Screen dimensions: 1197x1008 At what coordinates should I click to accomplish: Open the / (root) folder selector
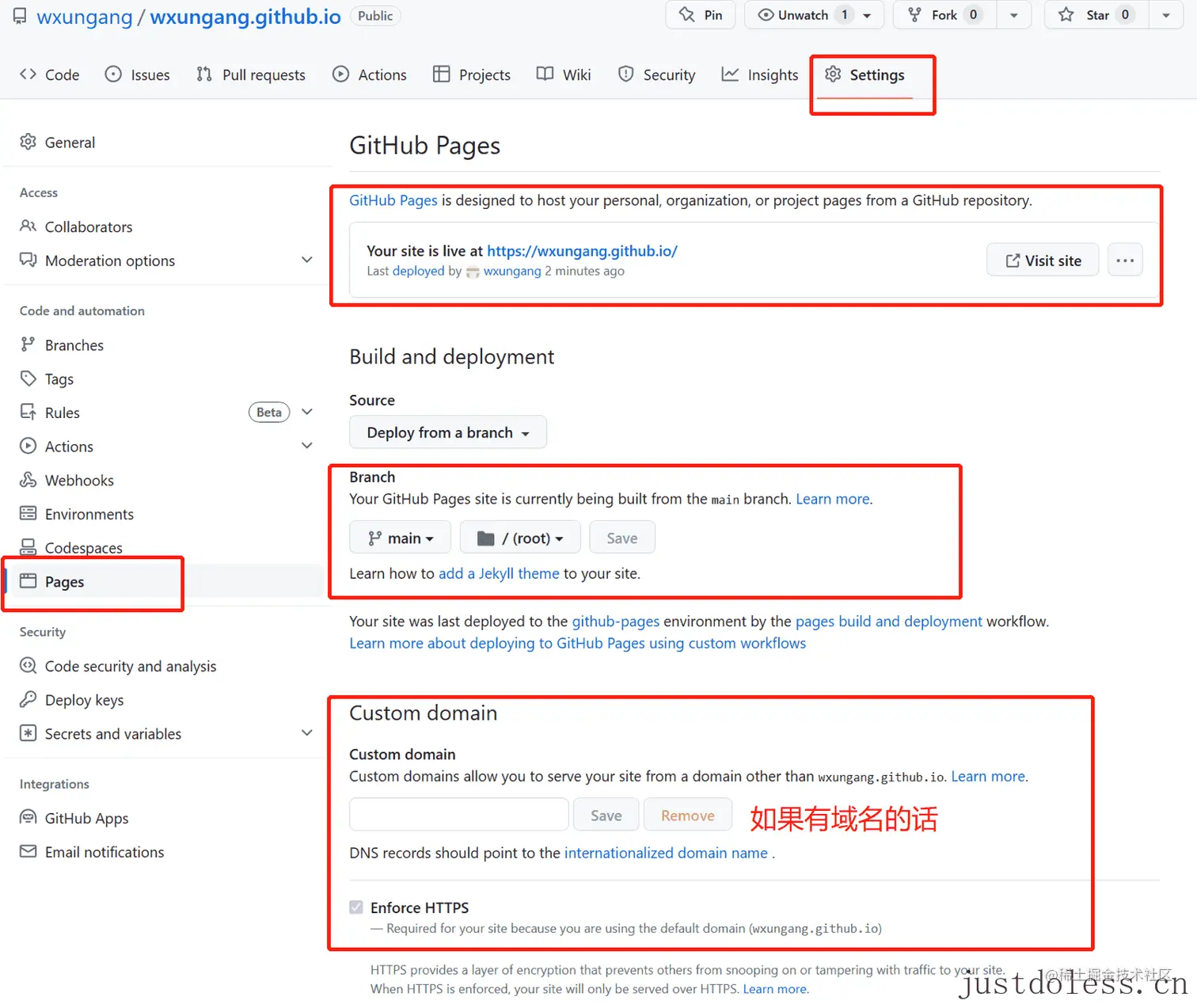coord(520,538)
